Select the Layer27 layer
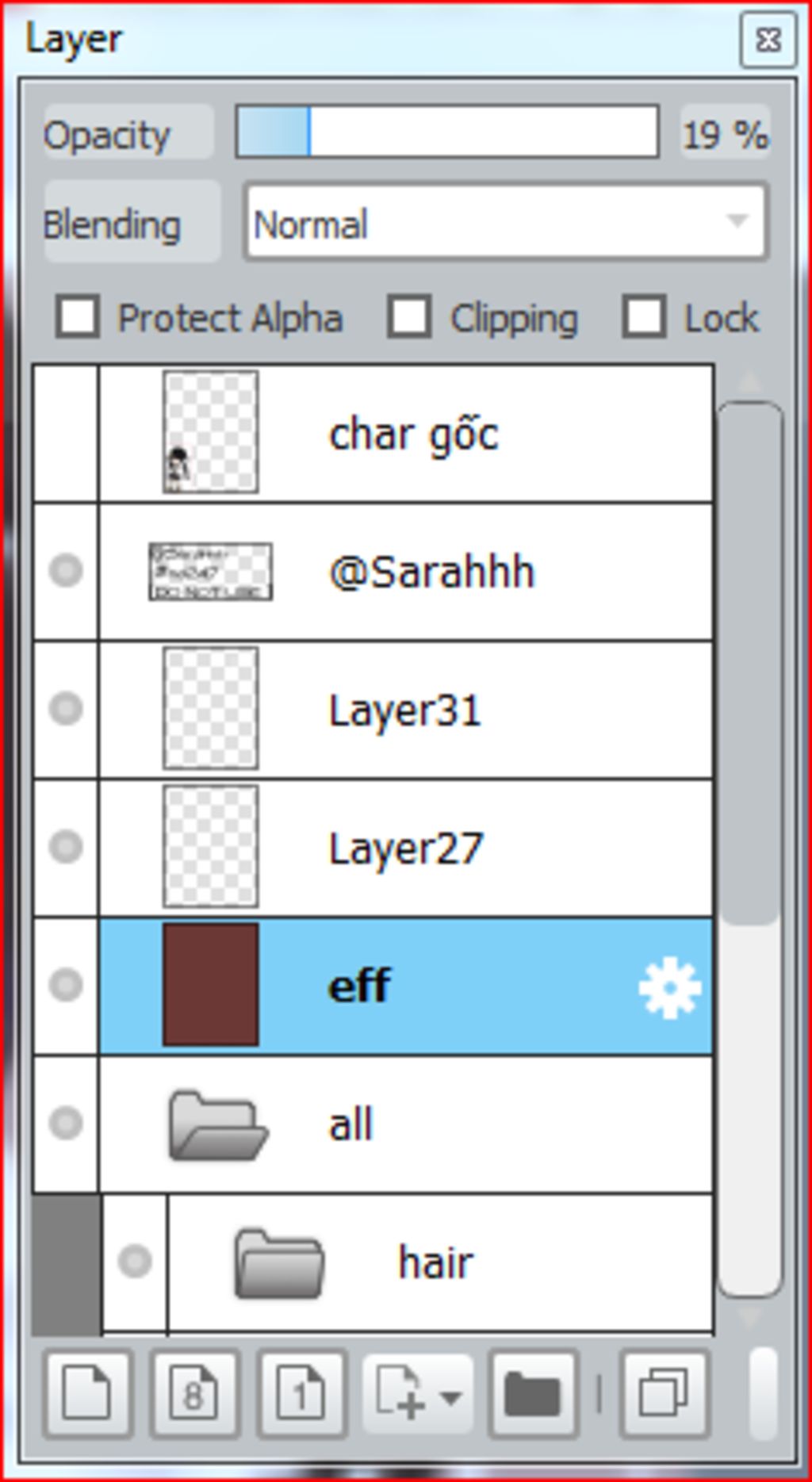This screenshot has height=1482, width=812. (406, 848)
